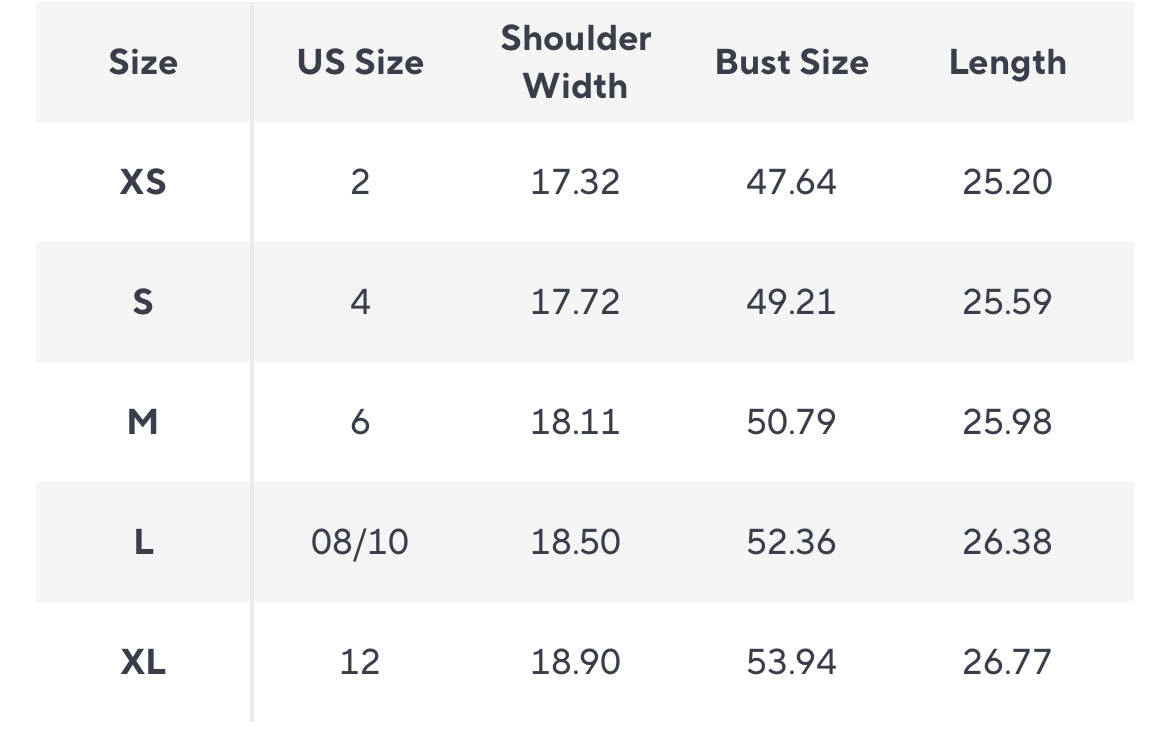Select the Shoulder Width column header
This screenshot has height=730, width=1170.
(575, 62)
